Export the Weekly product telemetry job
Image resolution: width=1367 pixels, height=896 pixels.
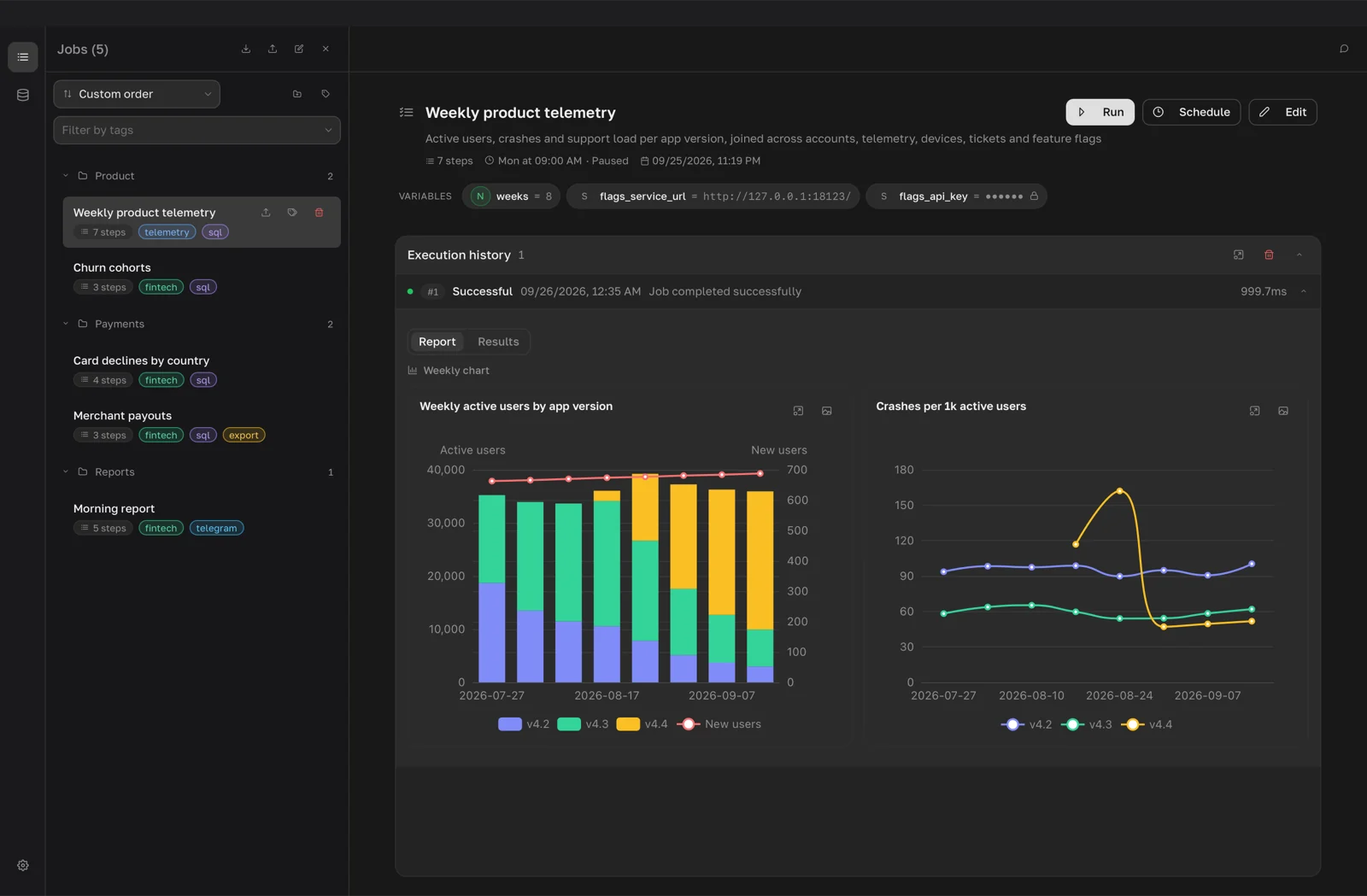point(266,213)
